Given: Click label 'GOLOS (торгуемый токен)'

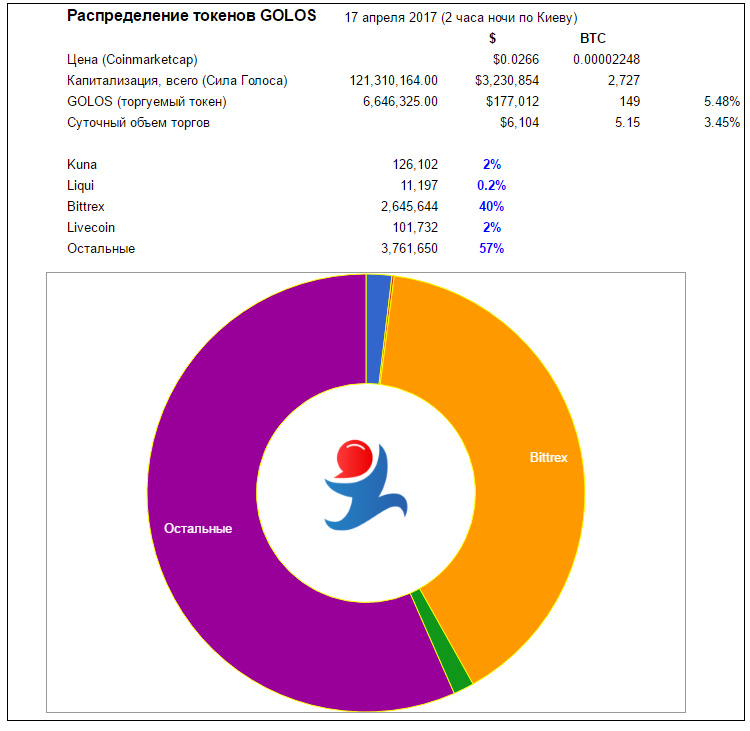Looking at the screenshot, I should 147,102.
